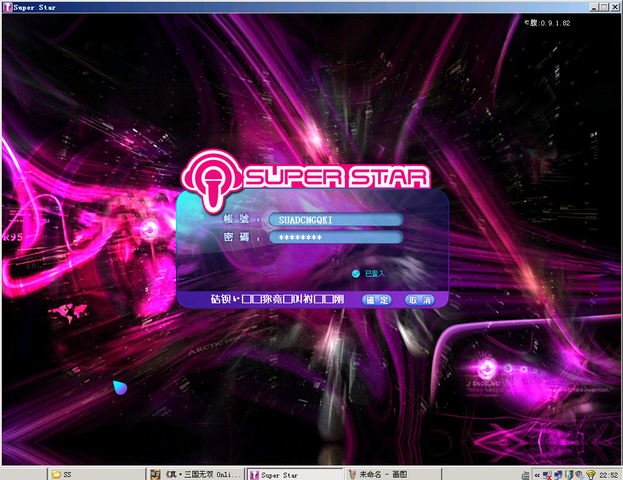Switch to 未命名 - 画图 Paint window
Viewport: 623px width, 480px height.
click(x=393, y=474)
